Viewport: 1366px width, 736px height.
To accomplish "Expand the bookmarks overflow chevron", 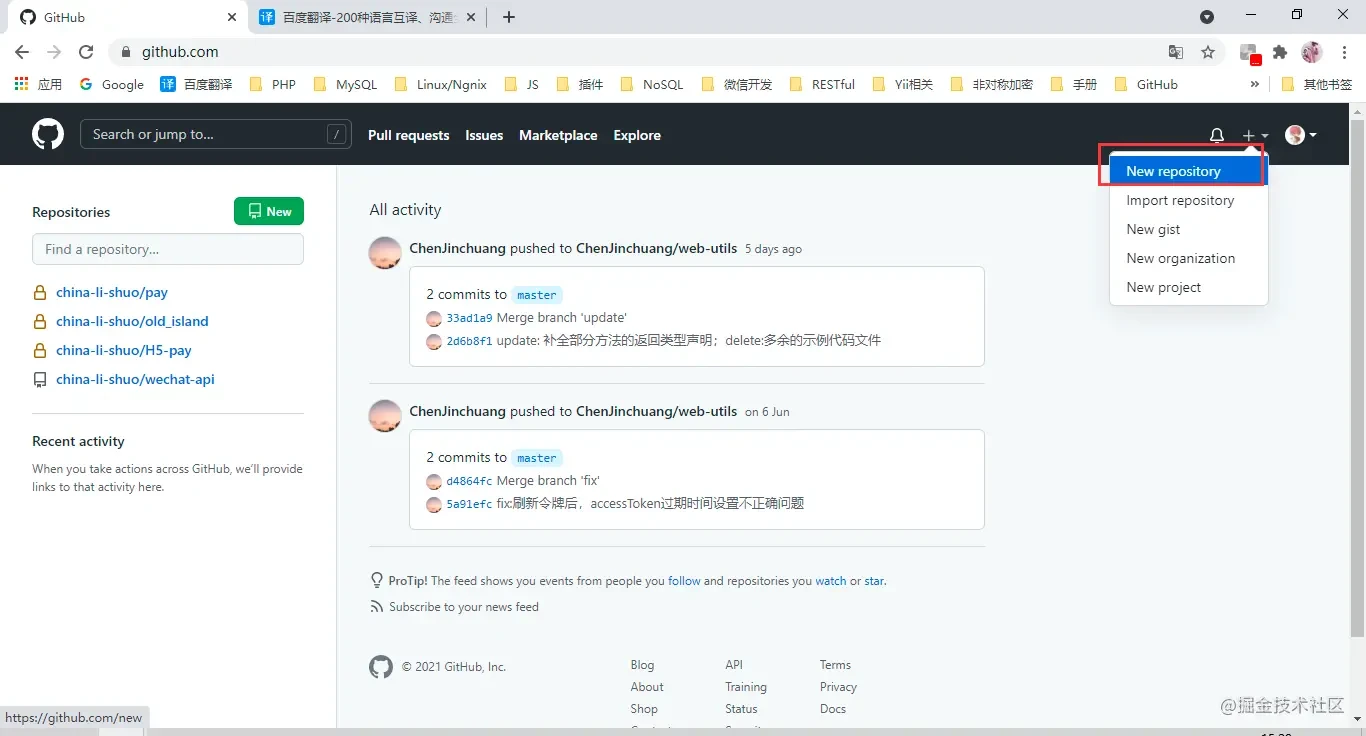I will 1254,85.
